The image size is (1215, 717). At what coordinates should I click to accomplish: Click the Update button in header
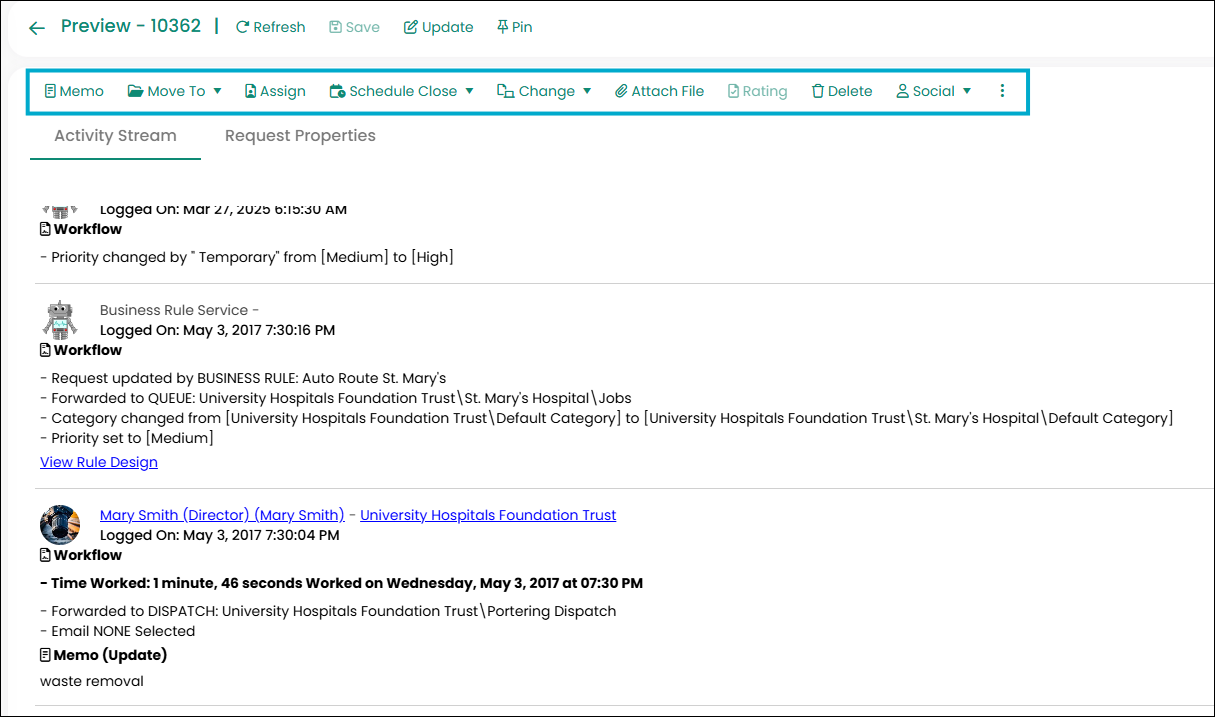(x=438, y=27)
